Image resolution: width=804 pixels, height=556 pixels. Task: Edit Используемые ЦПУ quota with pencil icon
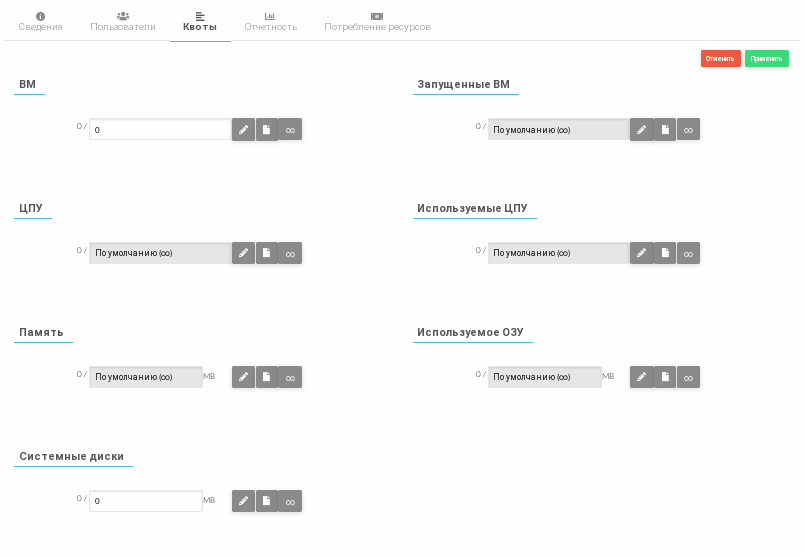[x=641, y=253]
